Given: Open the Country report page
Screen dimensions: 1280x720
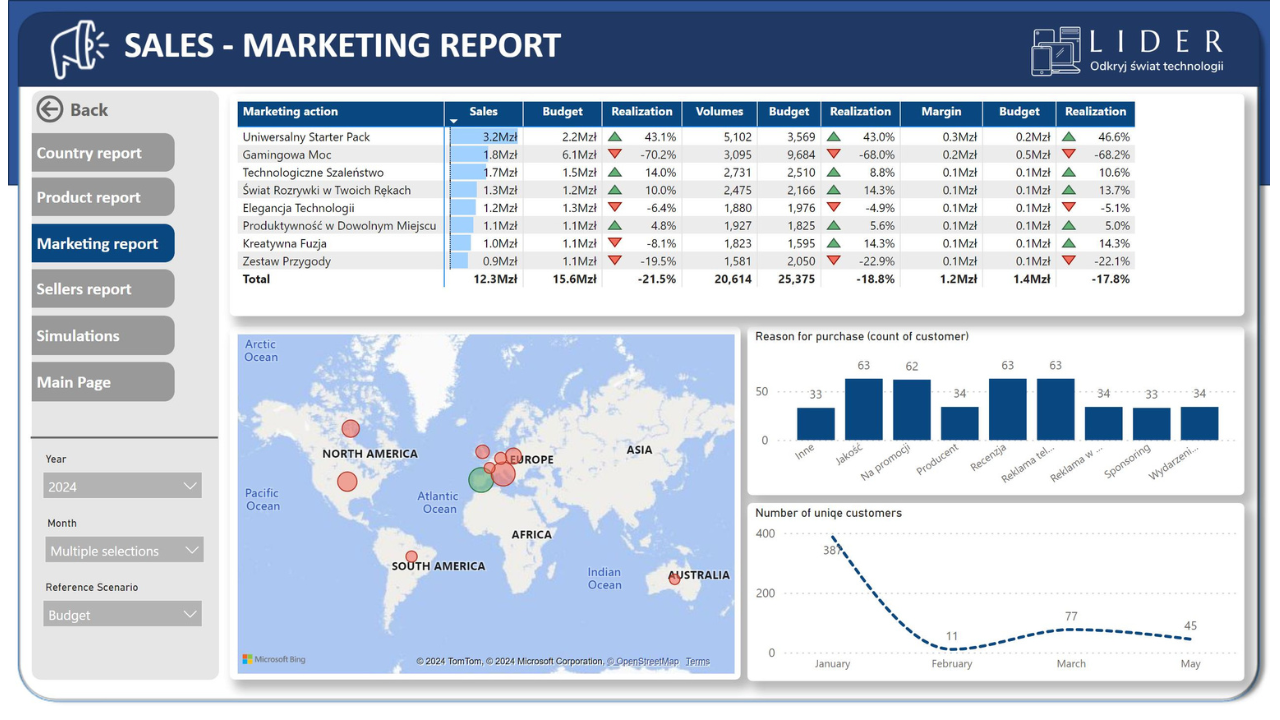Looking at the screenshot, I should click(x=103, y=153).
